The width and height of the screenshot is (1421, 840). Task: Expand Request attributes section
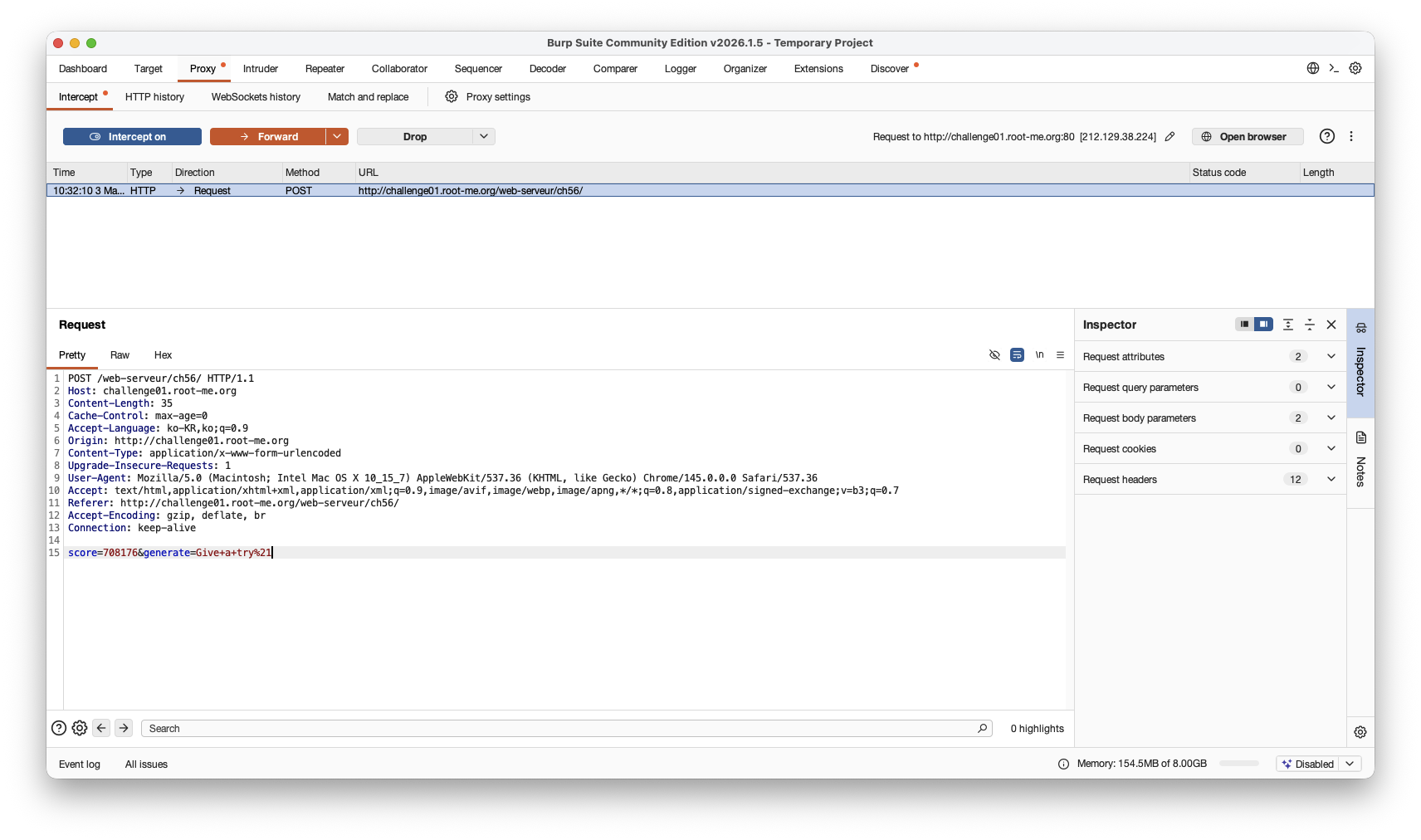[x=1331, y=356]
